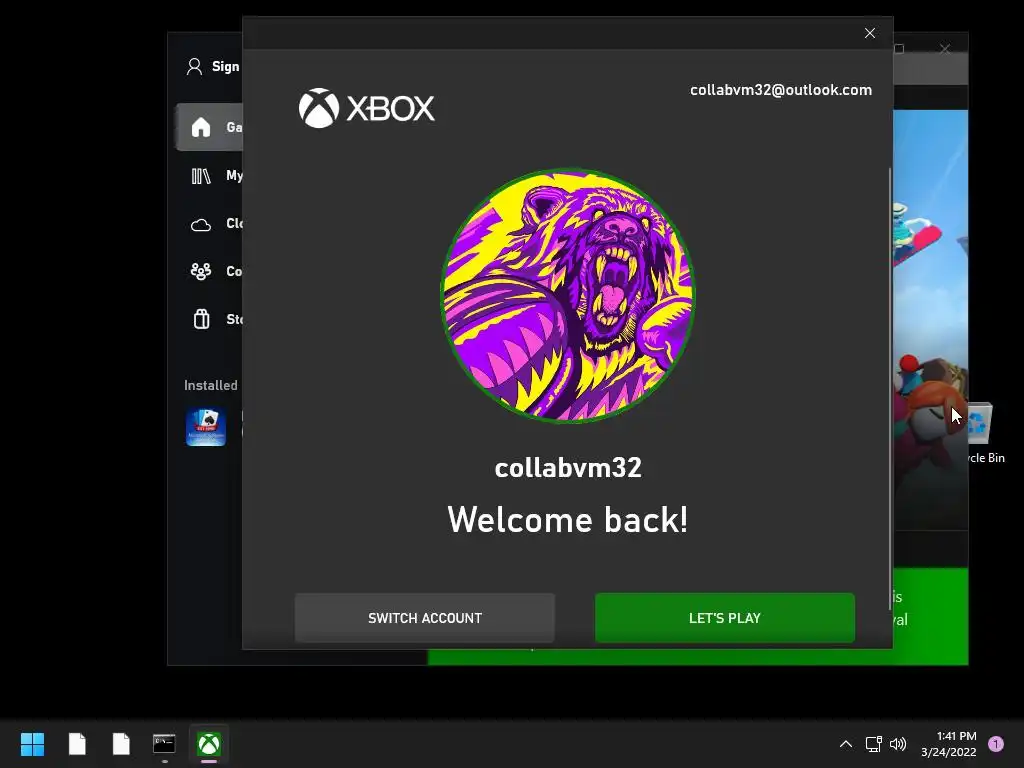Open My Library icon in Xbox sidebar
Viewport: 1024px width, 768px height.
point(201,176)
